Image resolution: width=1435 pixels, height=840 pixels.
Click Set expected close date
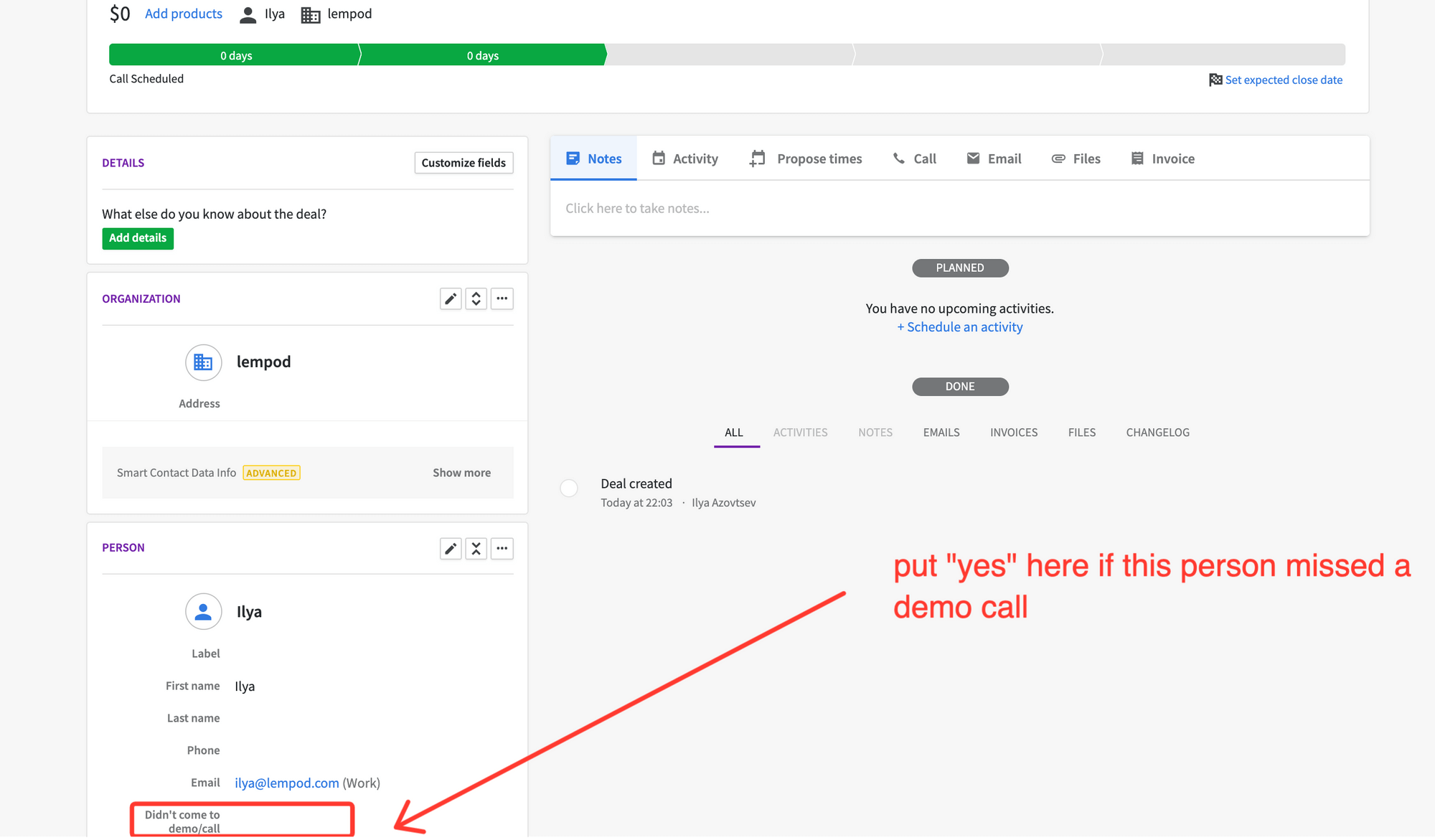coord(1283,80)
